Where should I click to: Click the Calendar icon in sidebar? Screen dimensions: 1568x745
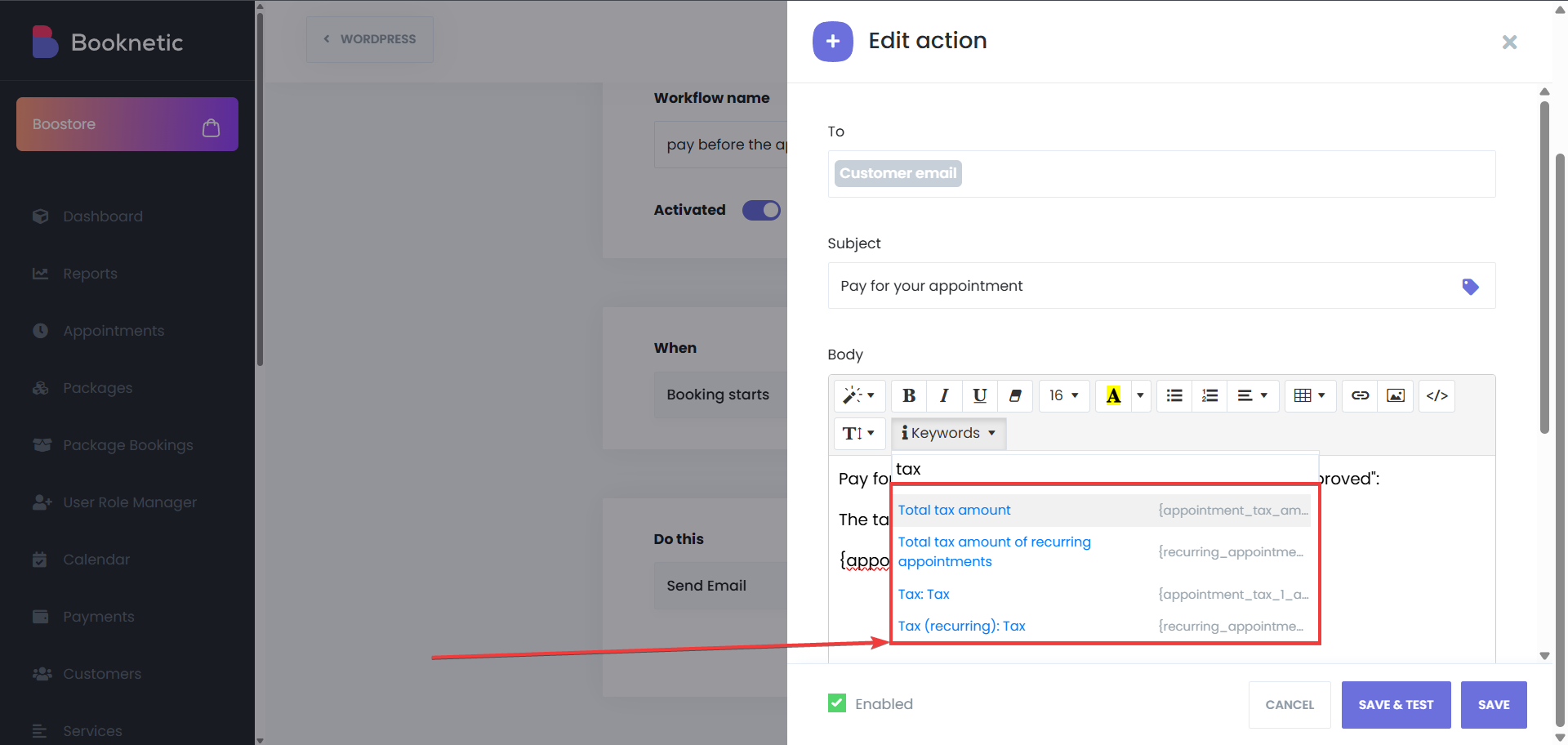coord(40,560)
